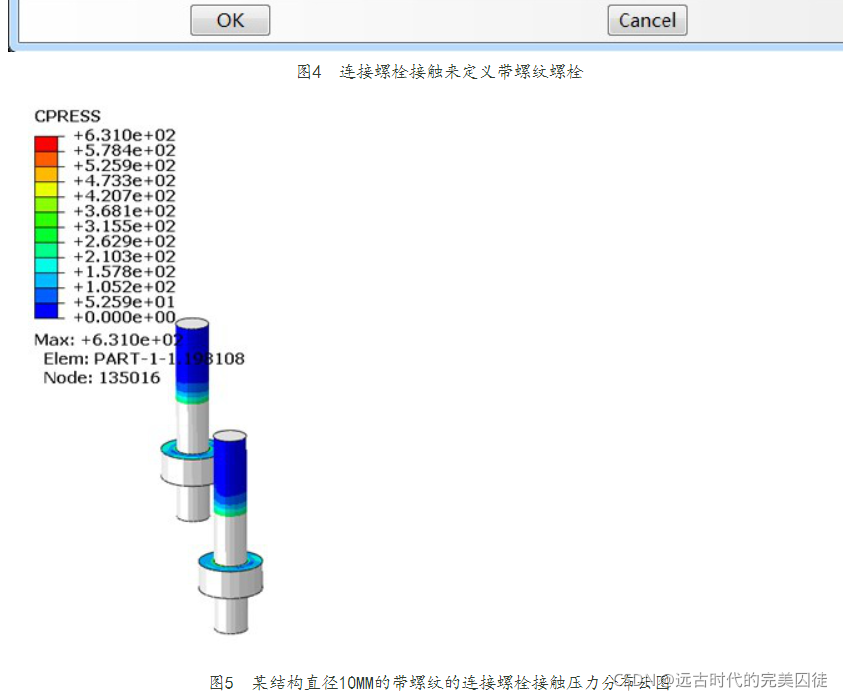Click the Max: +6.310e+02 text
Viewport: 843px width, 697px height.
click(x=109, y=340)
